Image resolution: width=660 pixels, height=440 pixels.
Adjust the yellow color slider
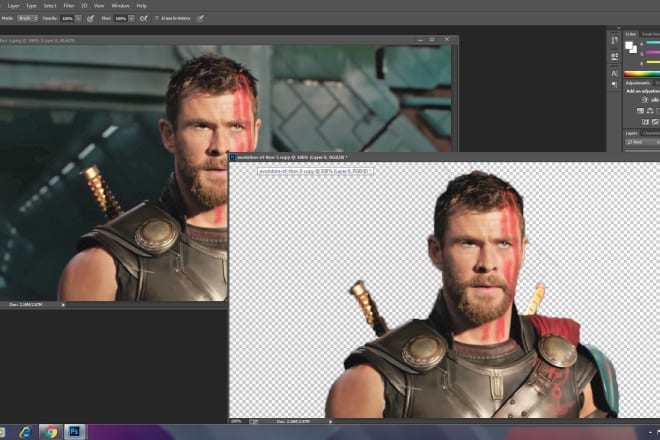coord(653,63)
